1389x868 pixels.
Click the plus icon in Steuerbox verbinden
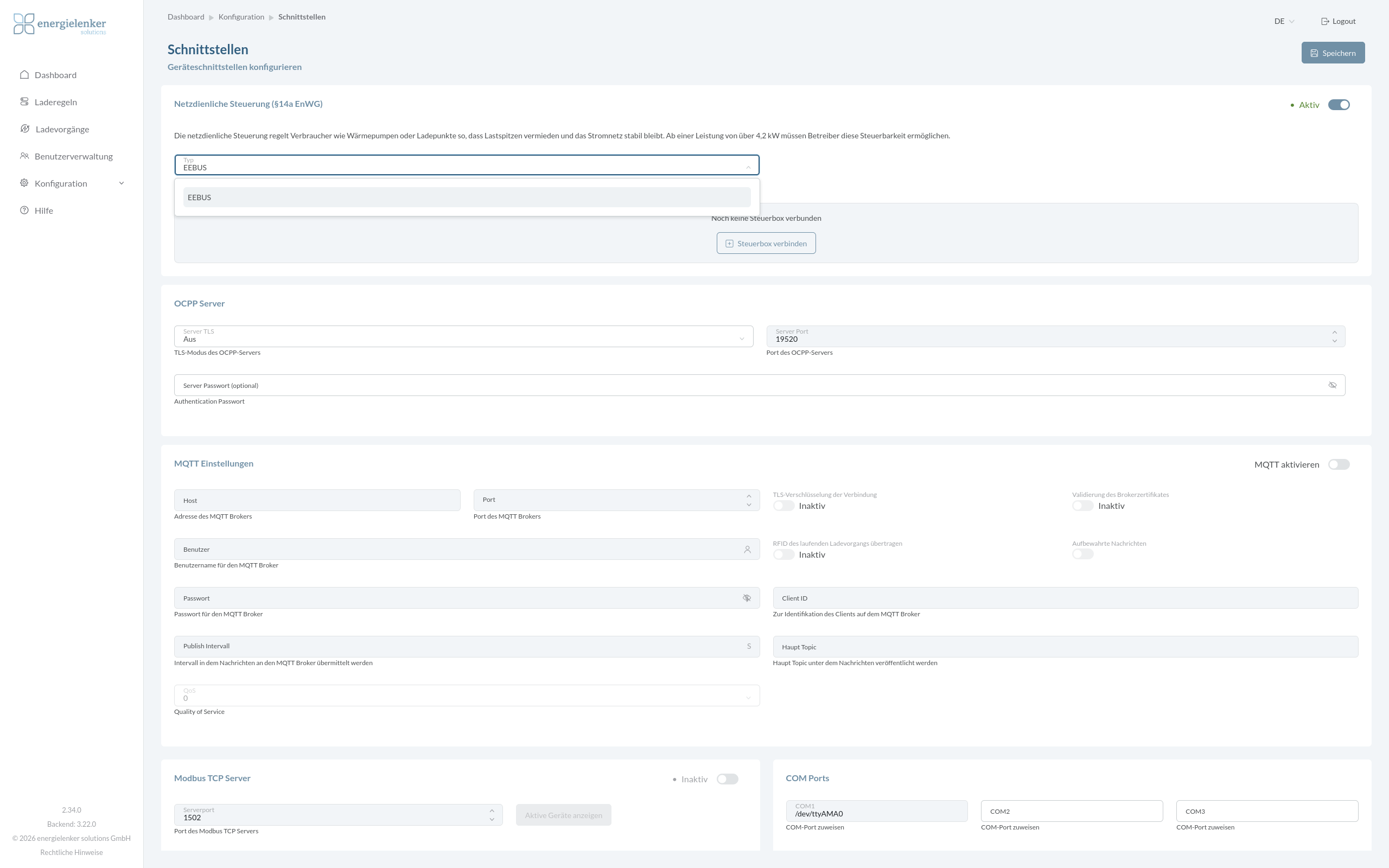730,244
